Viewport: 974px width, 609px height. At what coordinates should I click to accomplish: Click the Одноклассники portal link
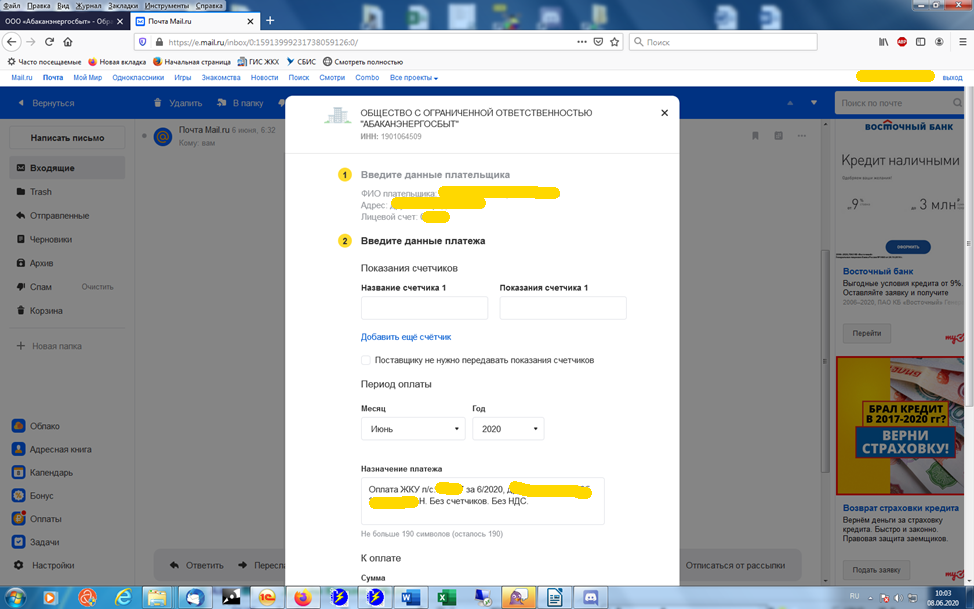click(x=138, y=78)
